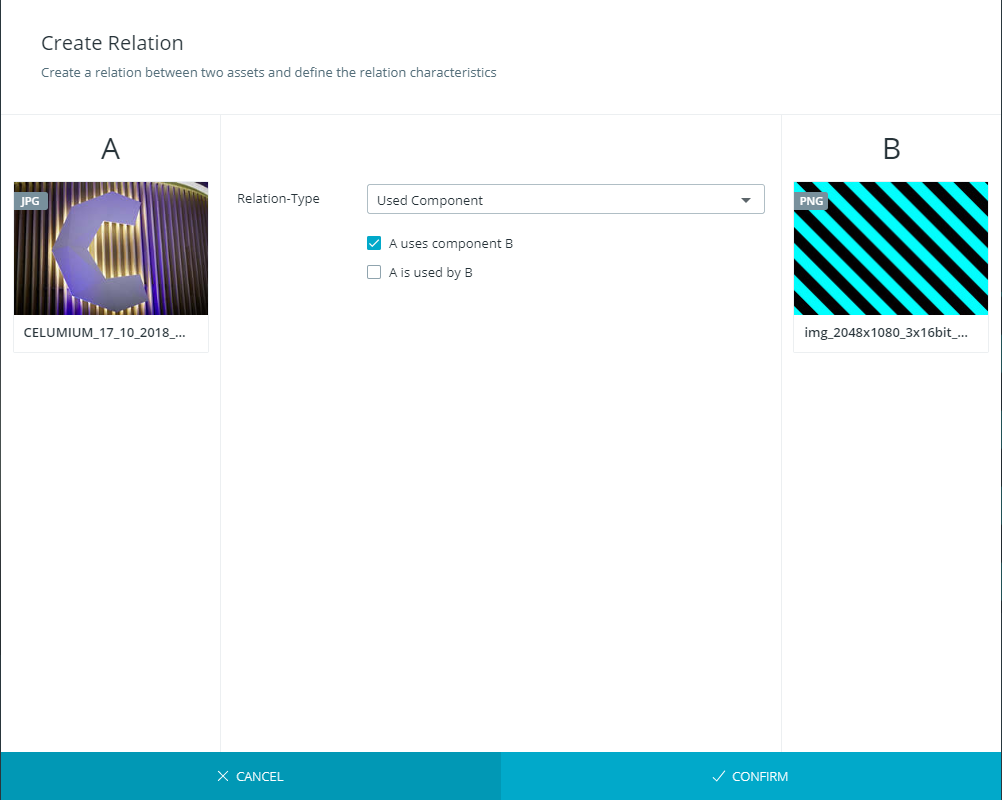Click the img_2048x1080_3x16bit filename label
Image resolution: width=1002 pixels, height=800 pixels.
884,332
